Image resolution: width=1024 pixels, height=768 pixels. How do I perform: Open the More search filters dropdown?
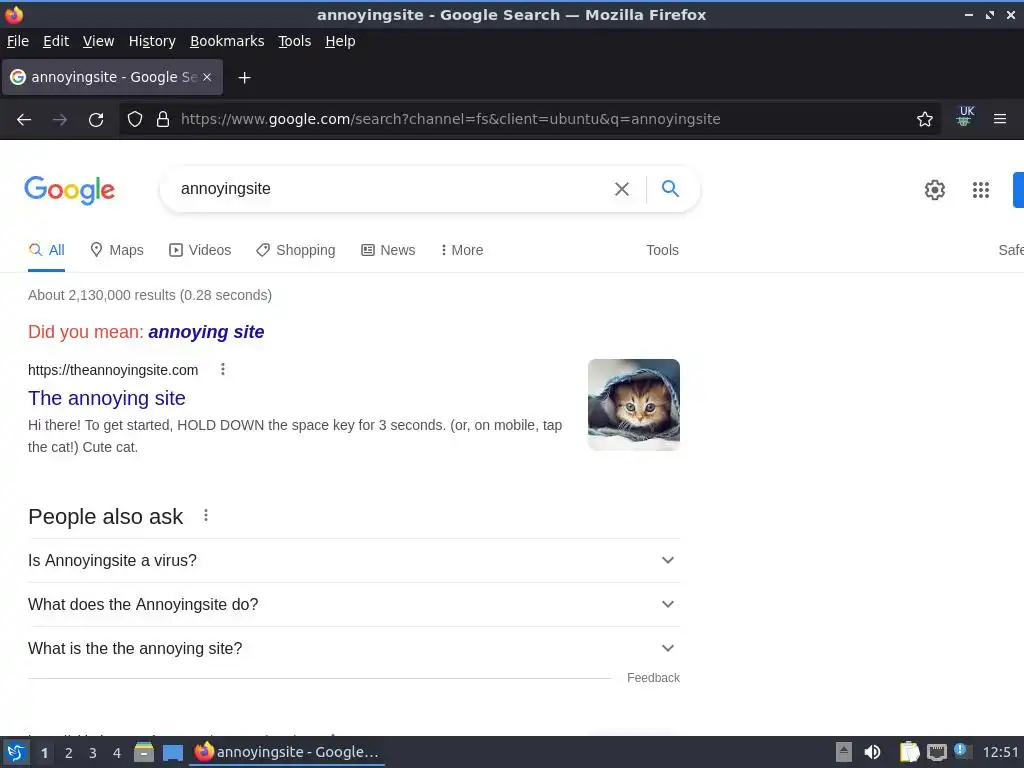462,250
